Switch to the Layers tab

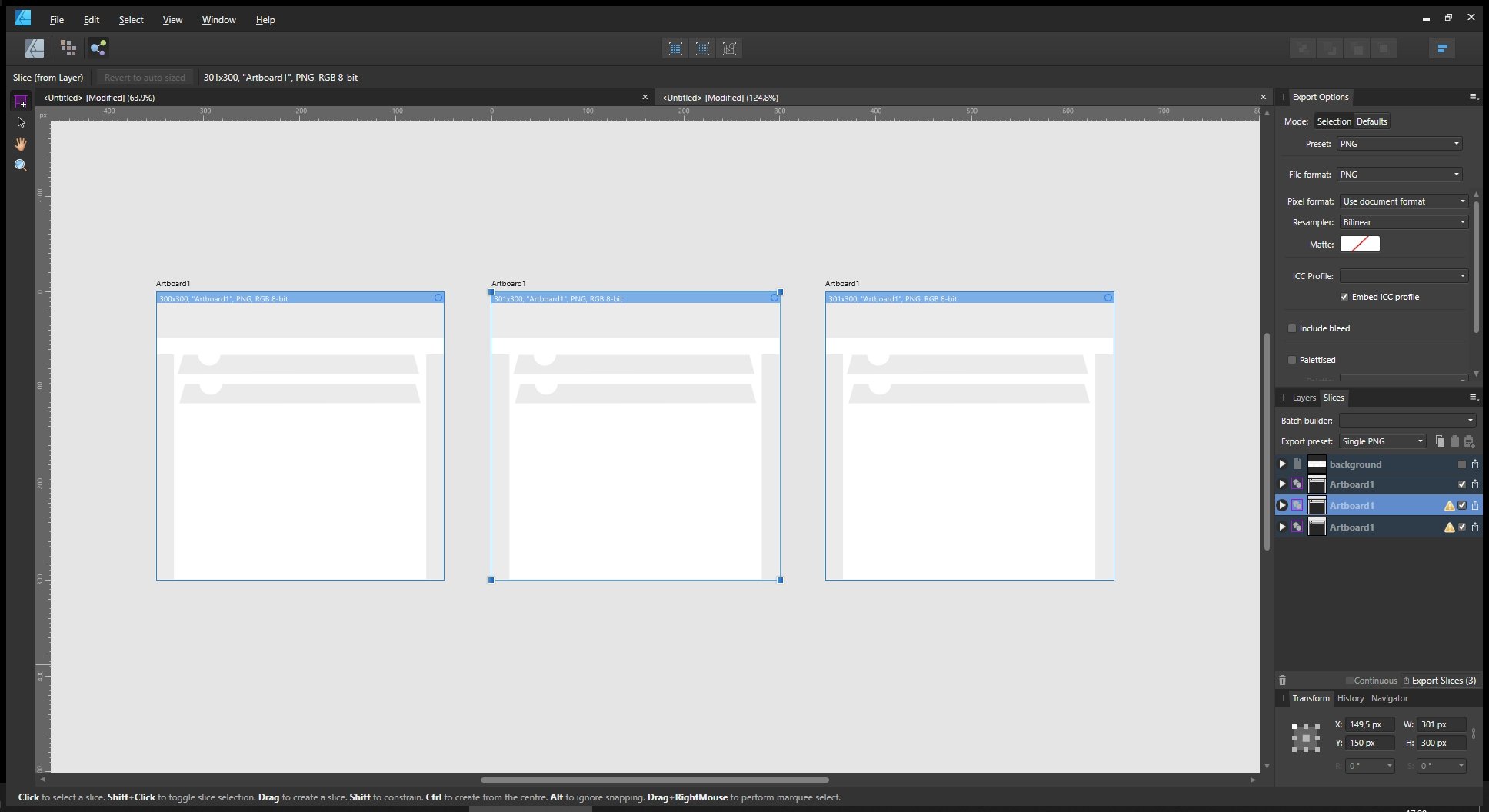(x=1305, y=398)
